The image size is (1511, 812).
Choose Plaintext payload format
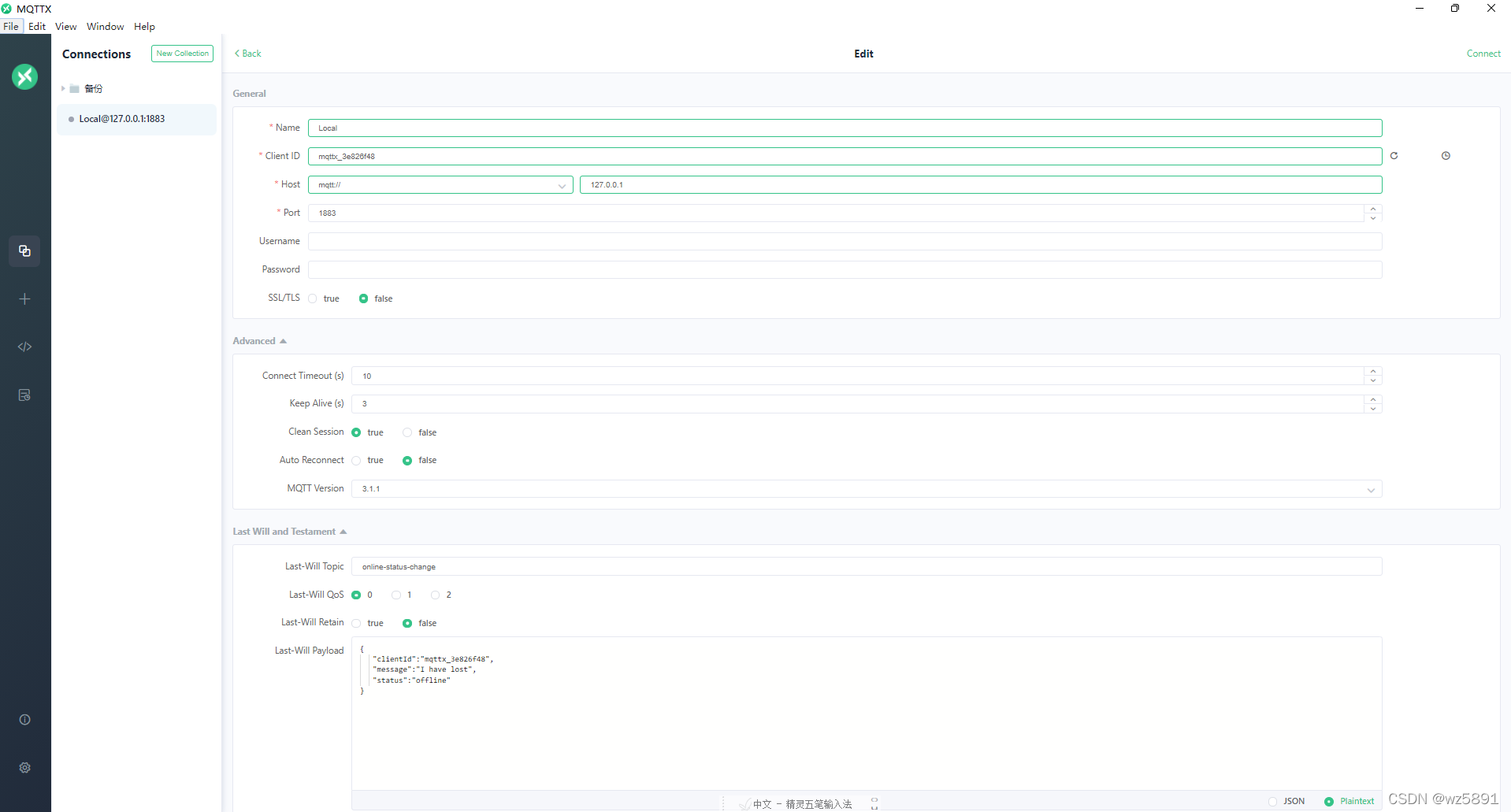coord(1329,802)
